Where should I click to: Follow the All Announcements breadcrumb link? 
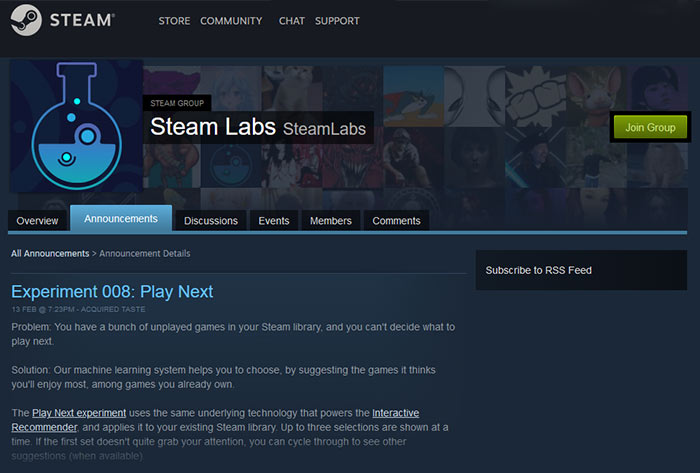[x=50, y=253]
